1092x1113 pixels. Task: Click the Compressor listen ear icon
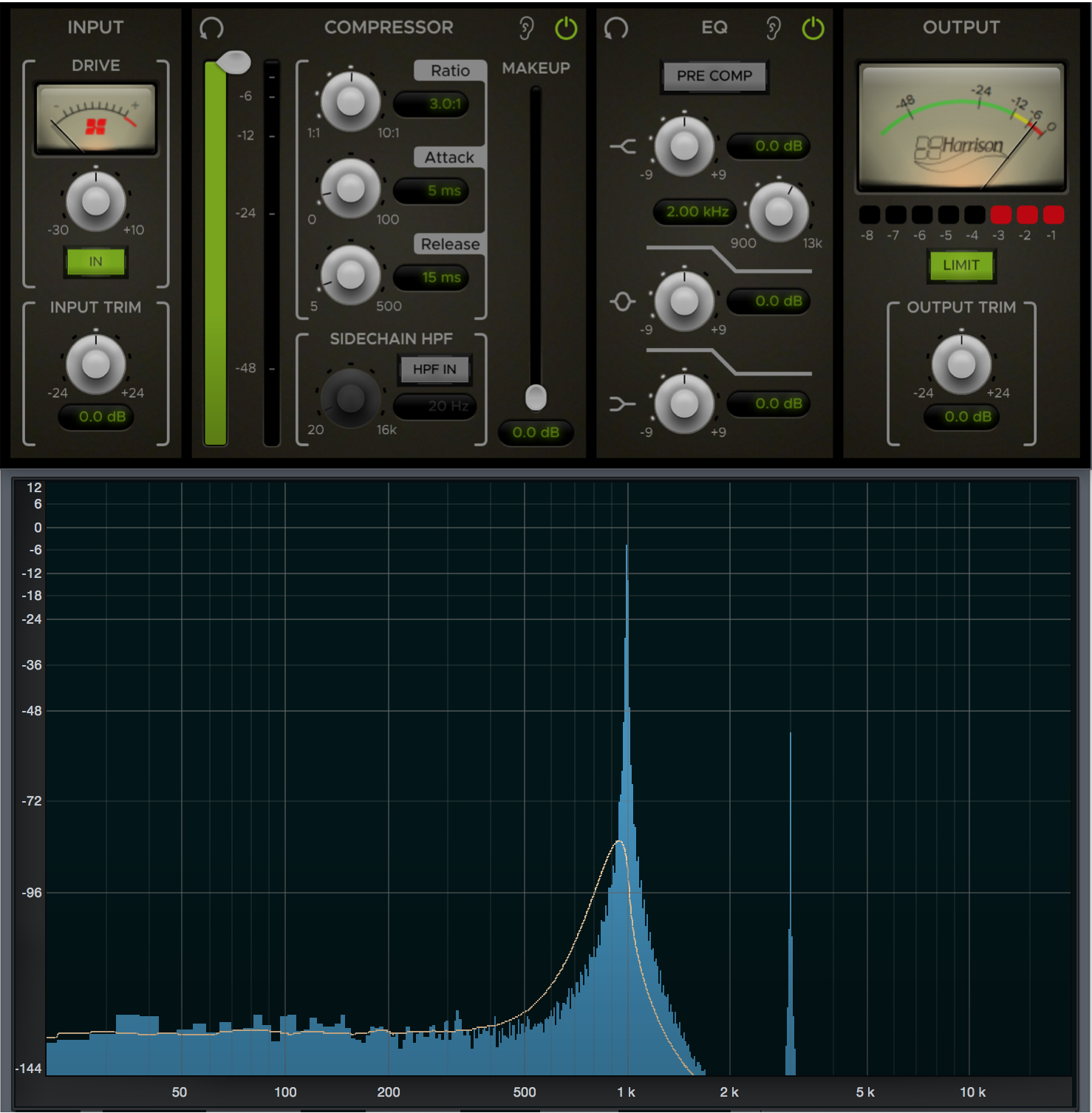click(x=526, y=29)
